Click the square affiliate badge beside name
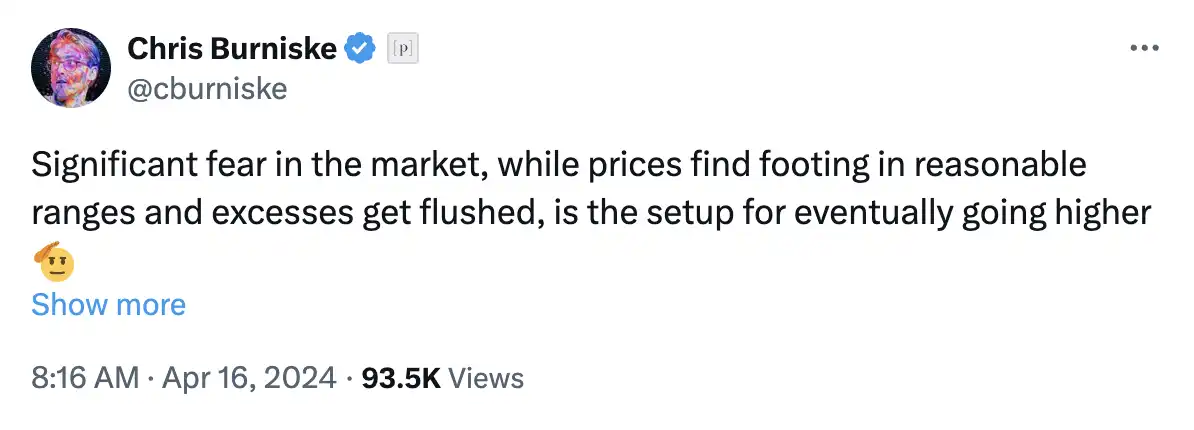 pyautogui.click(x=402, y=48)
